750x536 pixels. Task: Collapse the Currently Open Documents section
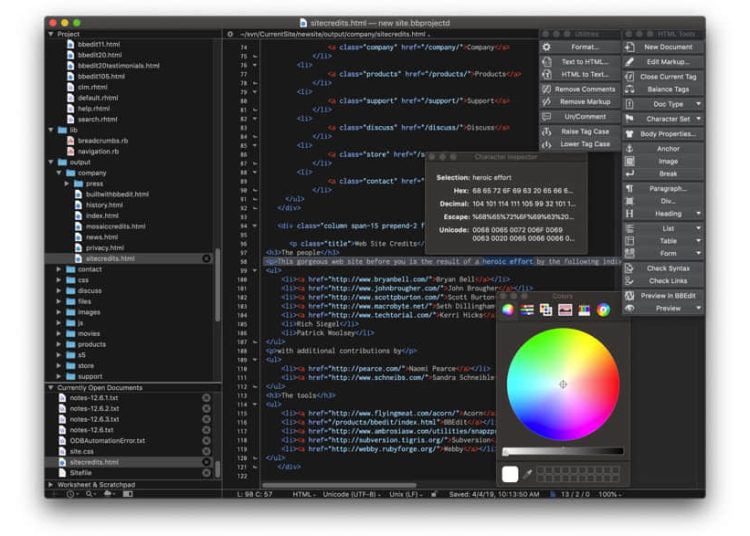pos(51,387)
